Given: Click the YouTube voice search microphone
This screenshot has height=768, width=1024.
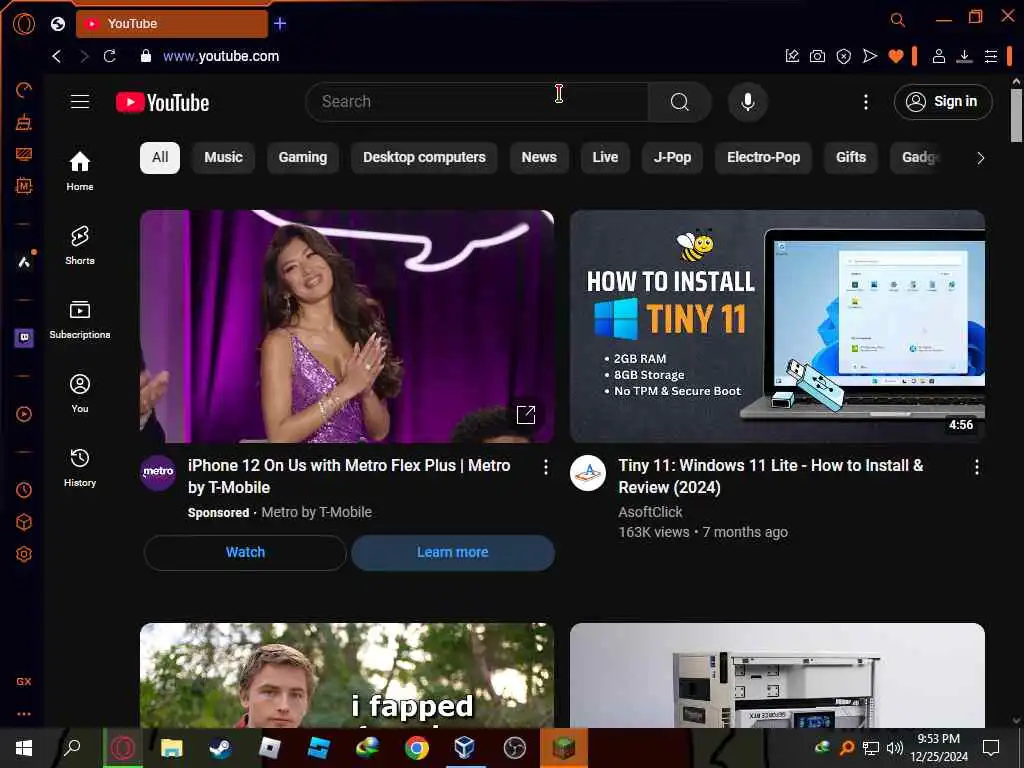Looking at the screenshot, I should tap(748, 102).
